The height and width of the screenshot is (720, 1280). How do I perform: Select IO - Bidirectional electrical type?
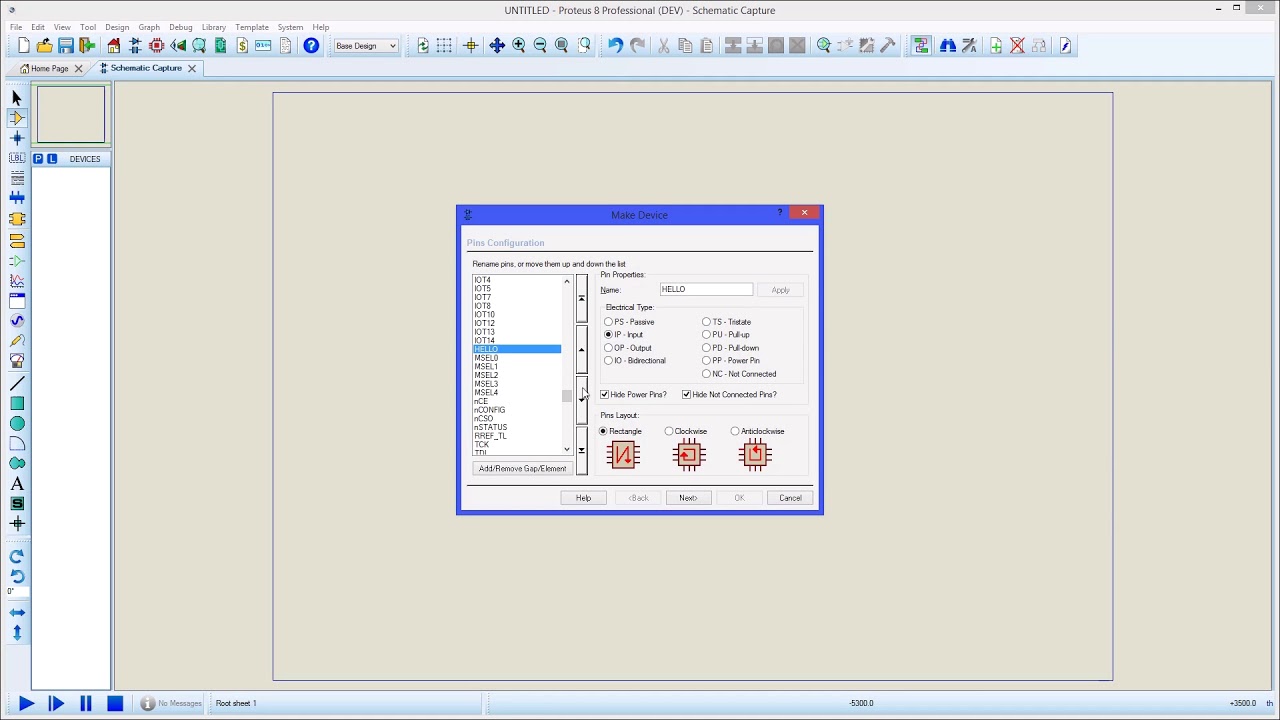[635, 361]
